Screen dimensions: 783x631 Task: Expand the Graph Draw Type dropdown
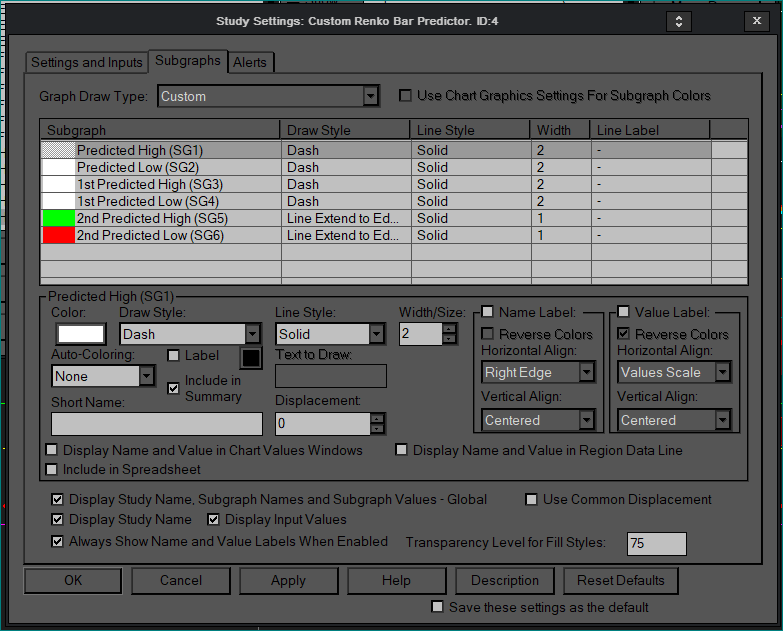[x=370, y=96]
